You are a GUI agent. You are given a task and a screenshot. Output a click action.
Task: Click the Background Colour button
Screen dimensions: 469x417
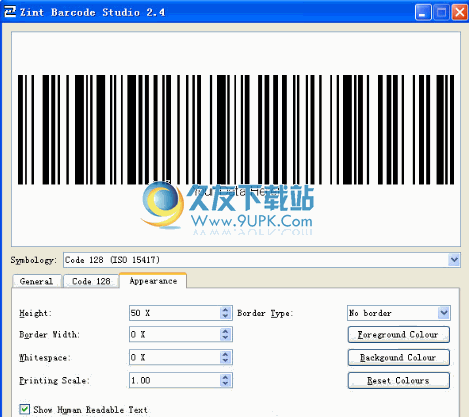tap(399, 357)
